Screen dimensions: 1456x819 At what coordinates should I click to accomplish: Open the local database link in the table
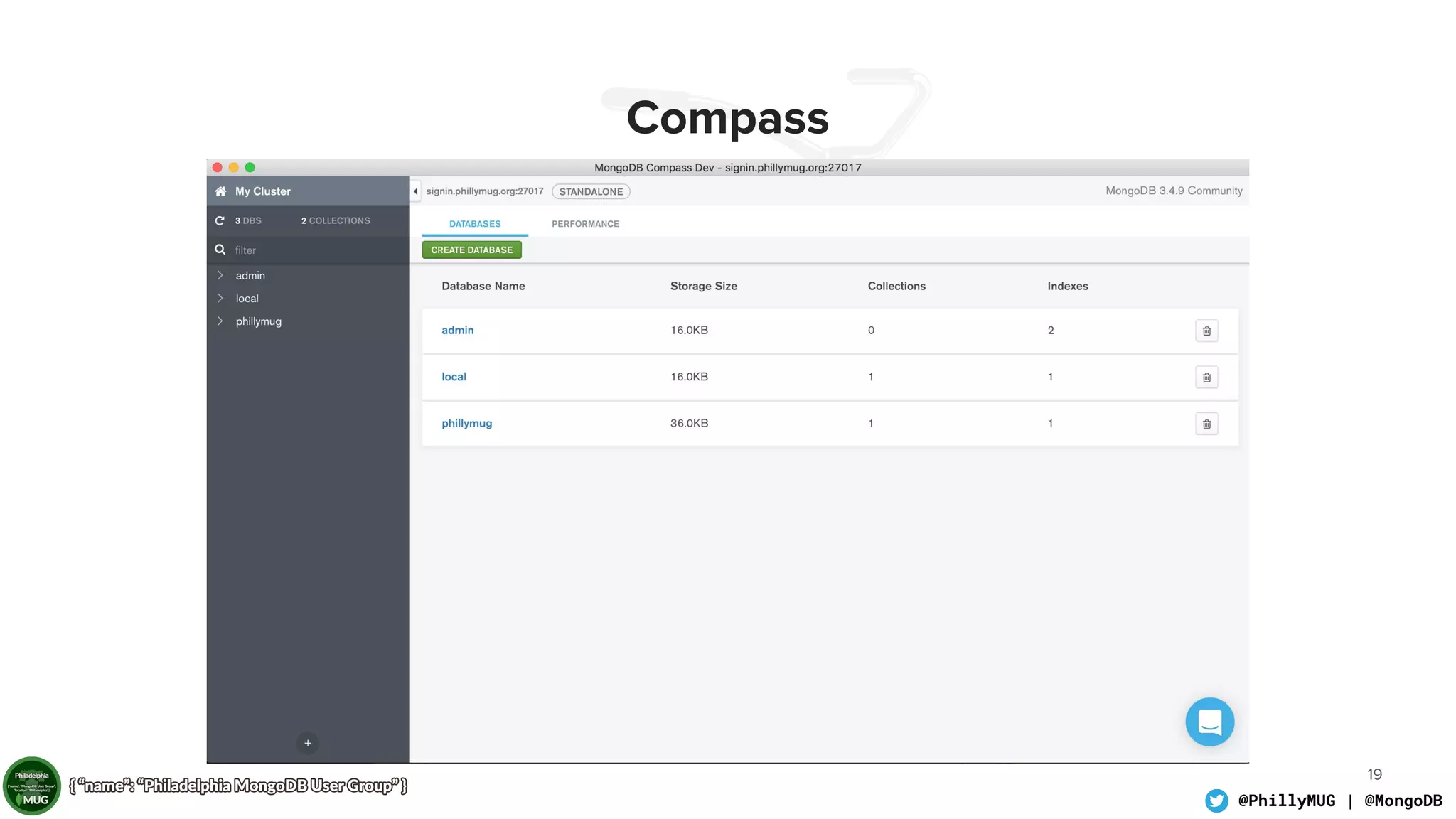click(x=454, y=377)
